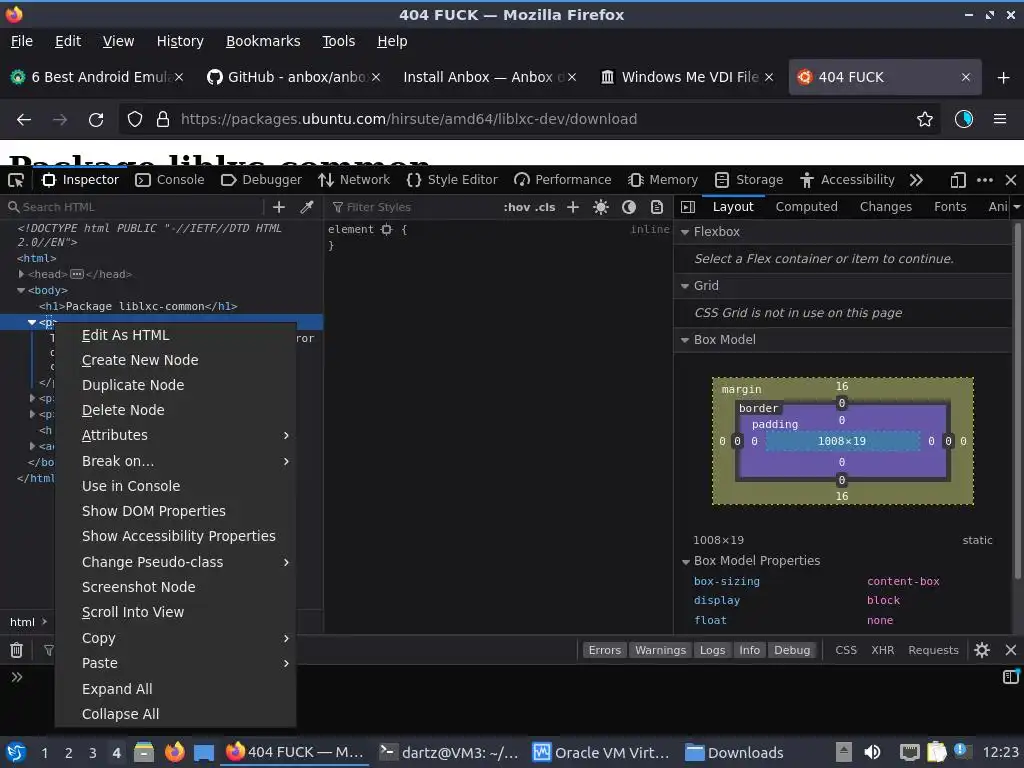This screenshot has height=768, width=1024.
Task: Click the Search HTML field
Action: tap(134, 207)
